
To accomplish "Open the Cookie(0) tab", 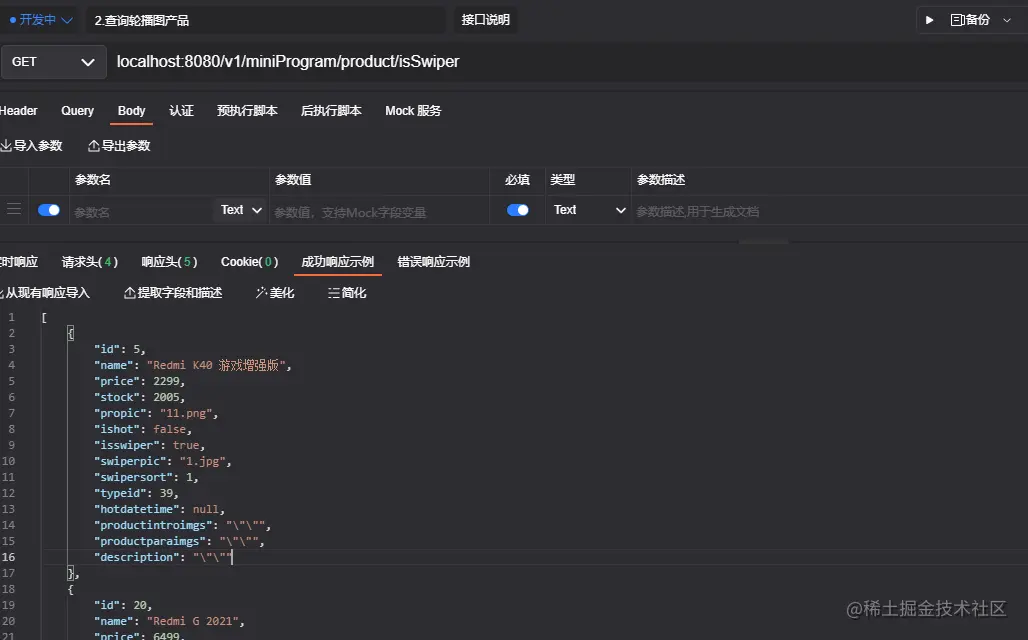I will tap(249, 262).
